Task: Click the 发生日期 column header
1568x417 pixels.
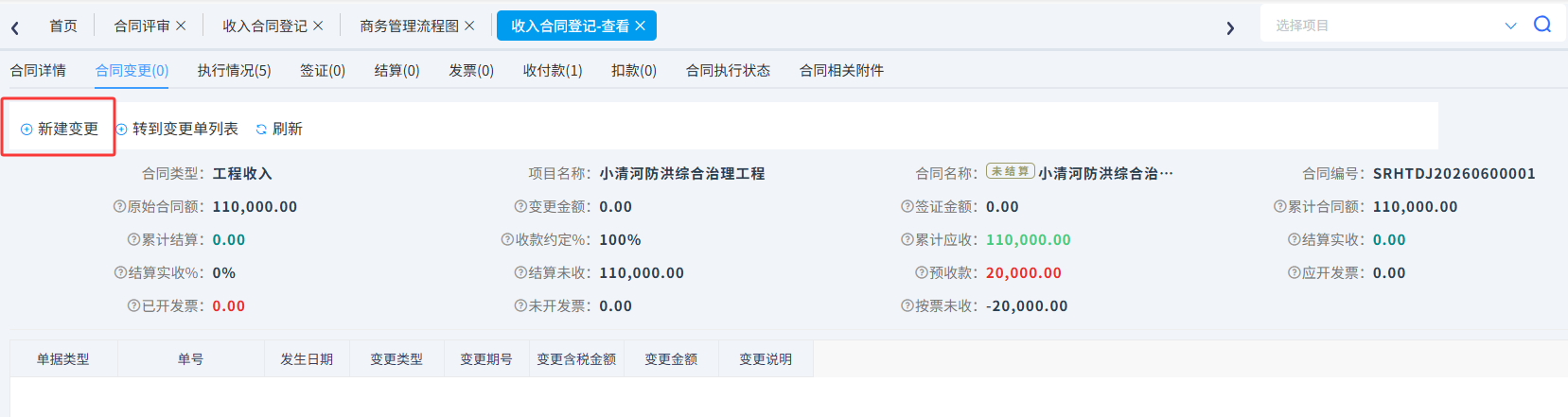Action: 307,359
